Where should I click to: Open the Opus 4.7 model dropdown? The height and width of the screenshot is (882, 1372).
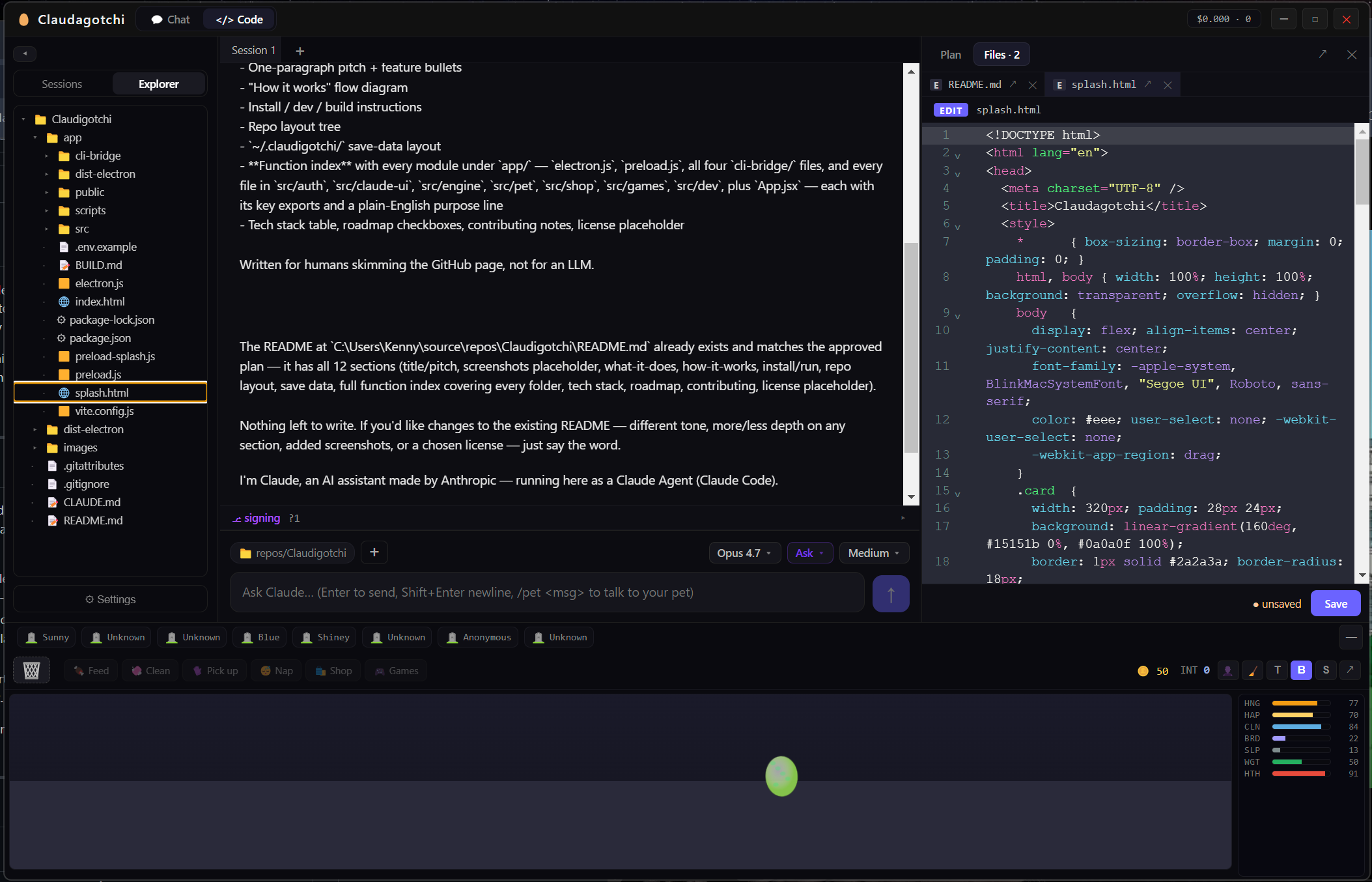[744, 553]
